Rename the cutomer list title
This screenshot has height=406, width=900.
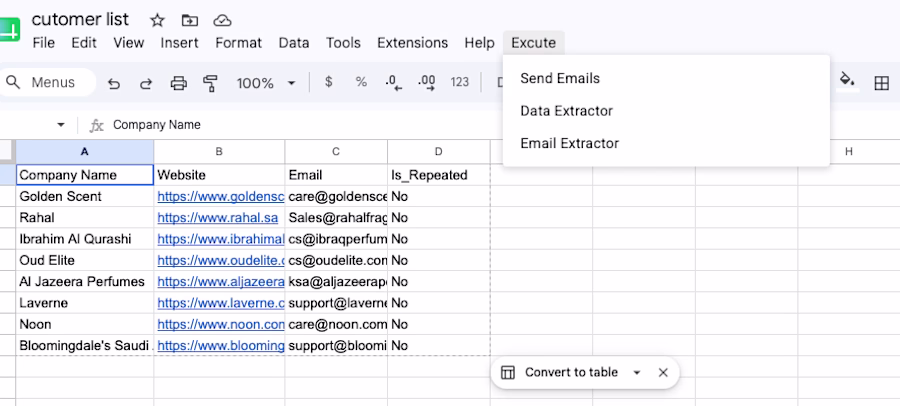click(x=80, y=20)
